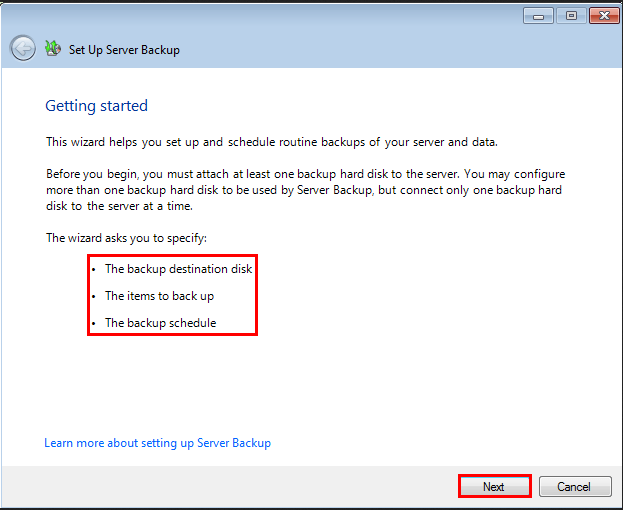Screen dimensions: 623x510
Task: Close the Set Up Server Backup wizard
Action: tap(603, 16)
